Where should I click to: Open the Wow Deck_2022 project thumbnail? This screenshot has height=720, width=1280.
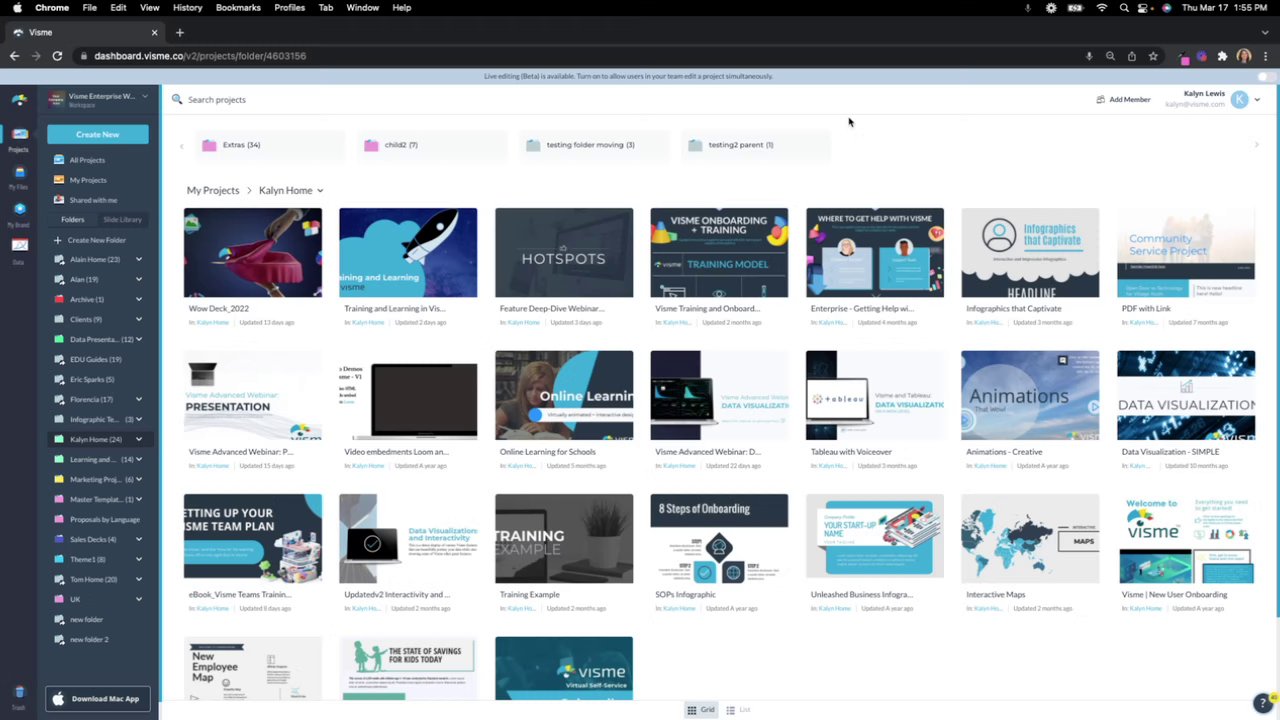tap(253, 253)
